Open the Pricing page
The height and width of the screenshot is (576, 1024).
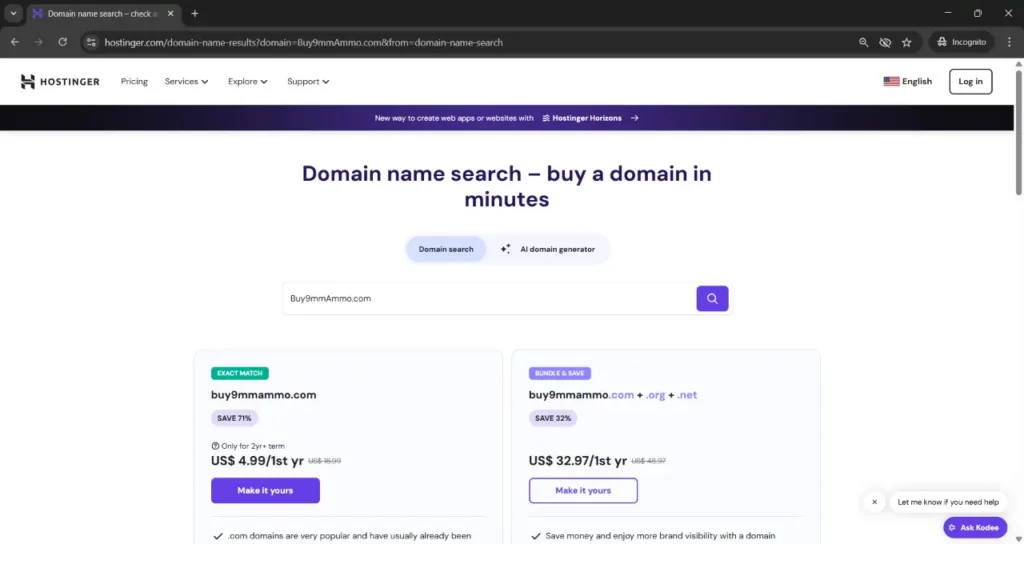click(x=134, y=82)
